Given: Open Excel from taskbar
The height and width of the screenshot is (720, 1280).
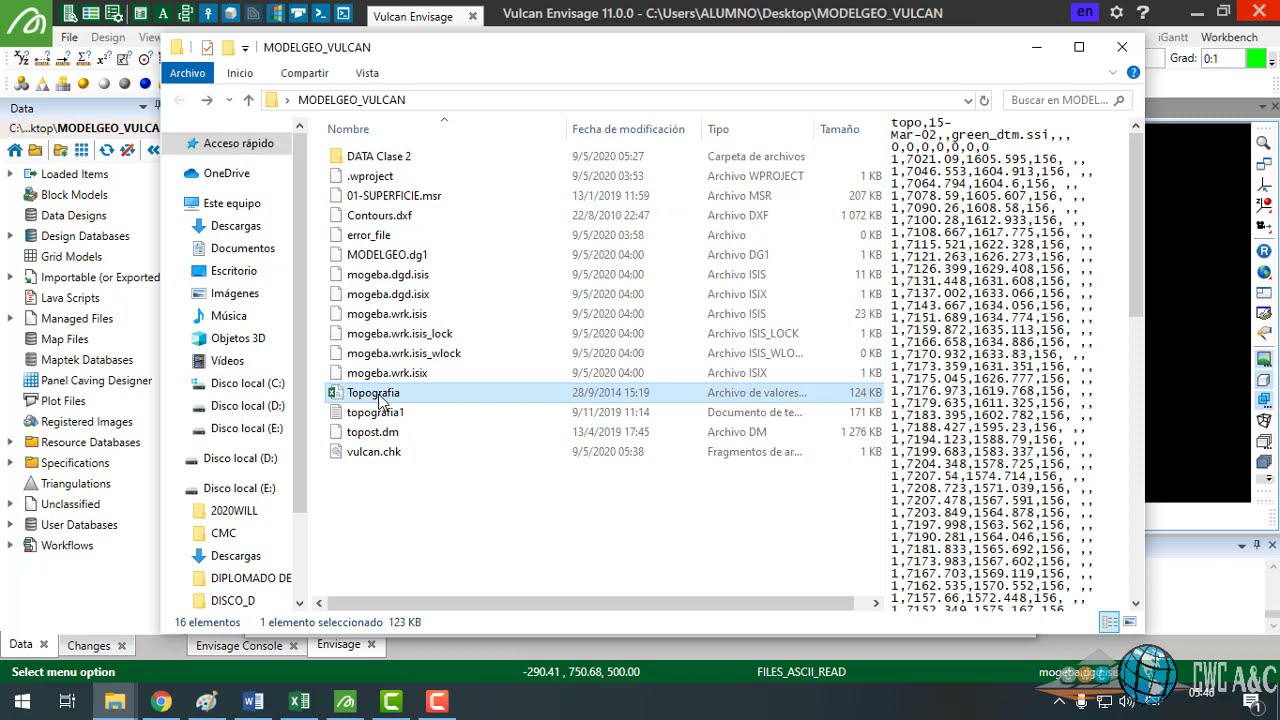Looking at the screenshot, I should tap(299, 701).
